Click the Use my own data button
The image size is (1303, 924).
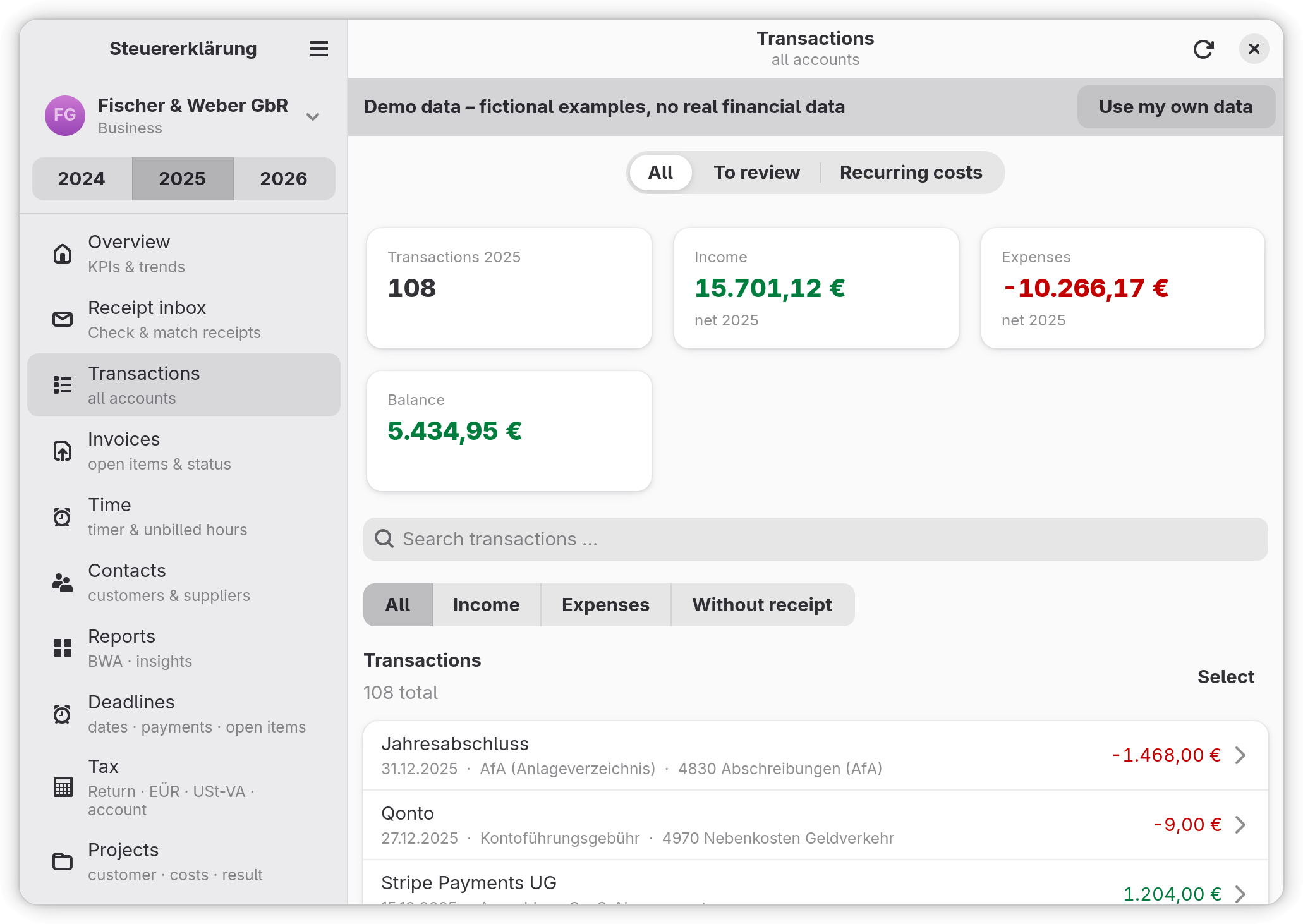[1176, 107]
